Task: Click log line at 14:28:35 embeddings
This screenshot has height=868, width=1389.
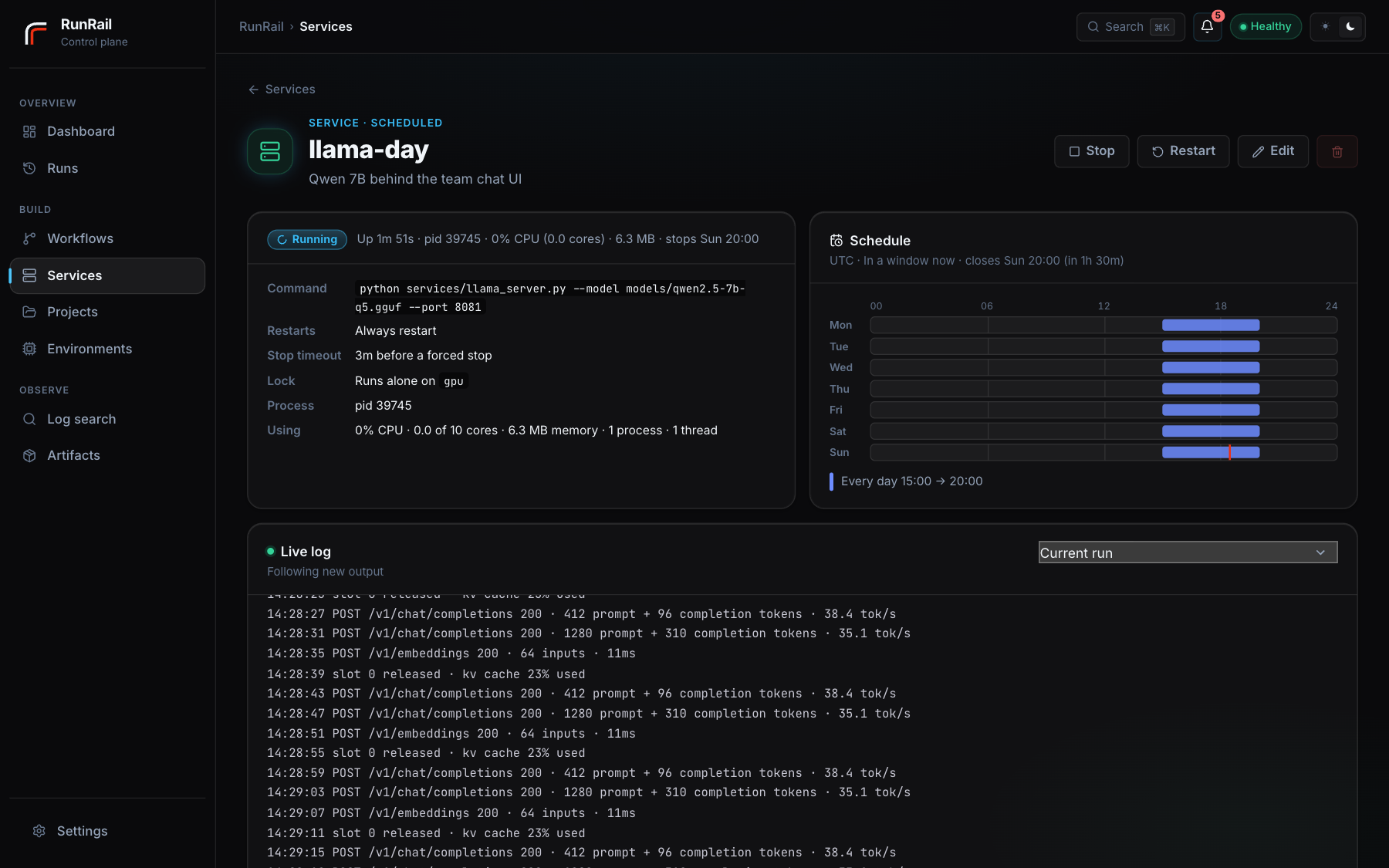Action: pyautogui.click(x=451, y=654)
